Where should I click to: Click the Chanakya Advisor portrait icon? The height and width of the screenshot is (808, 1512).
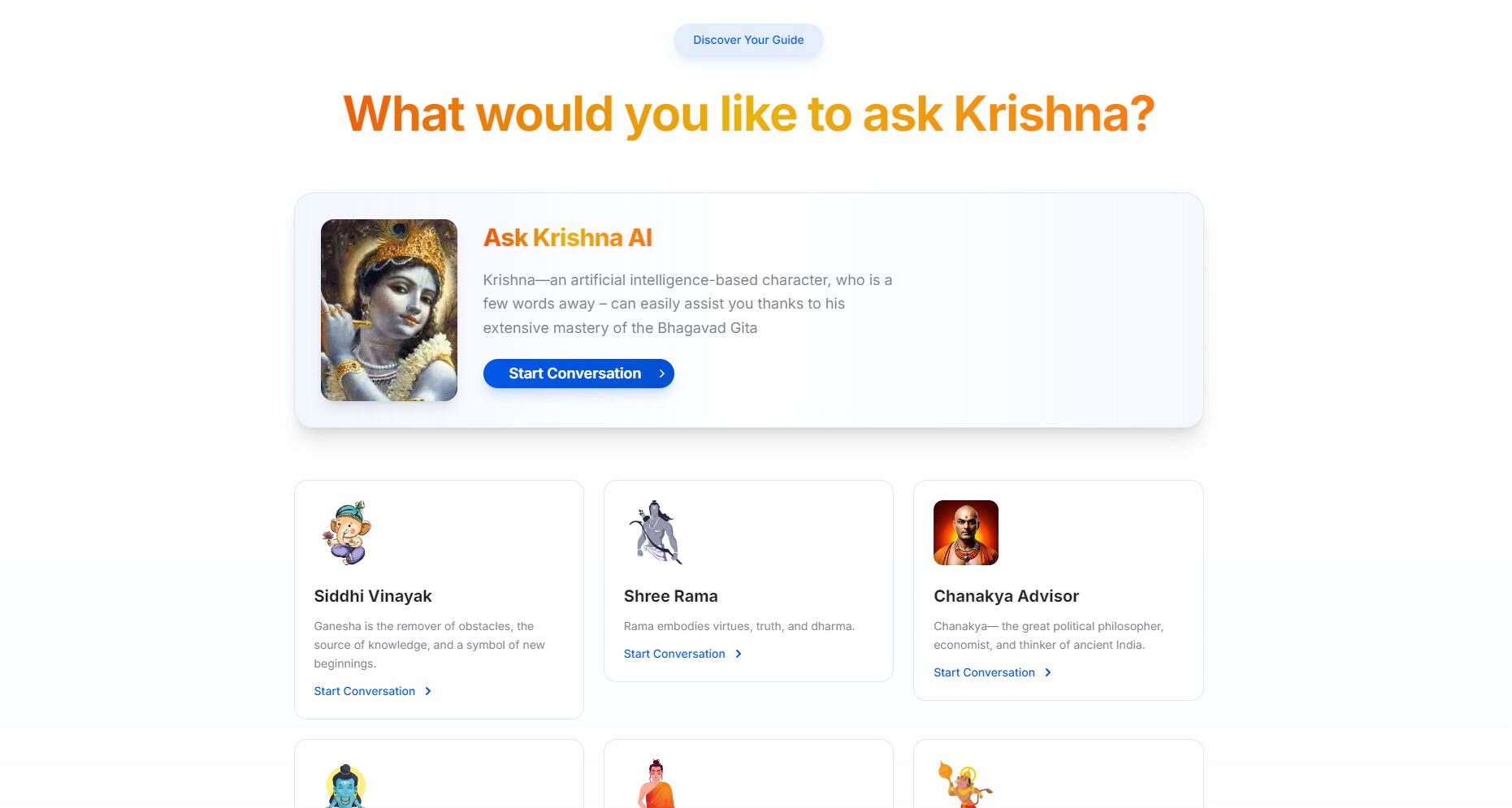pos(965,533)
